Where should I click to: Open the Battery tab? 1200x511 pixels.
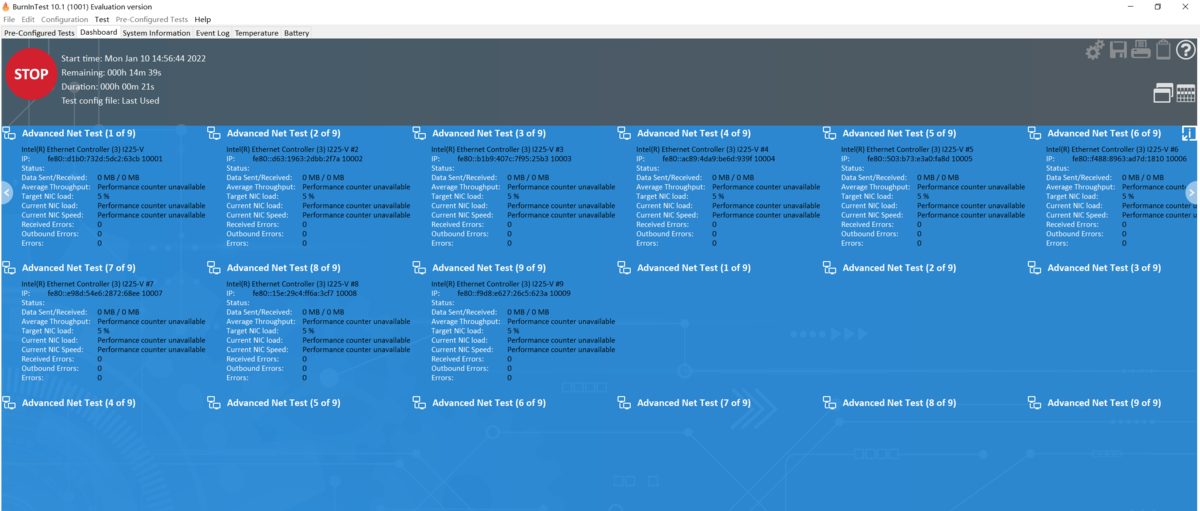point(296,33)
